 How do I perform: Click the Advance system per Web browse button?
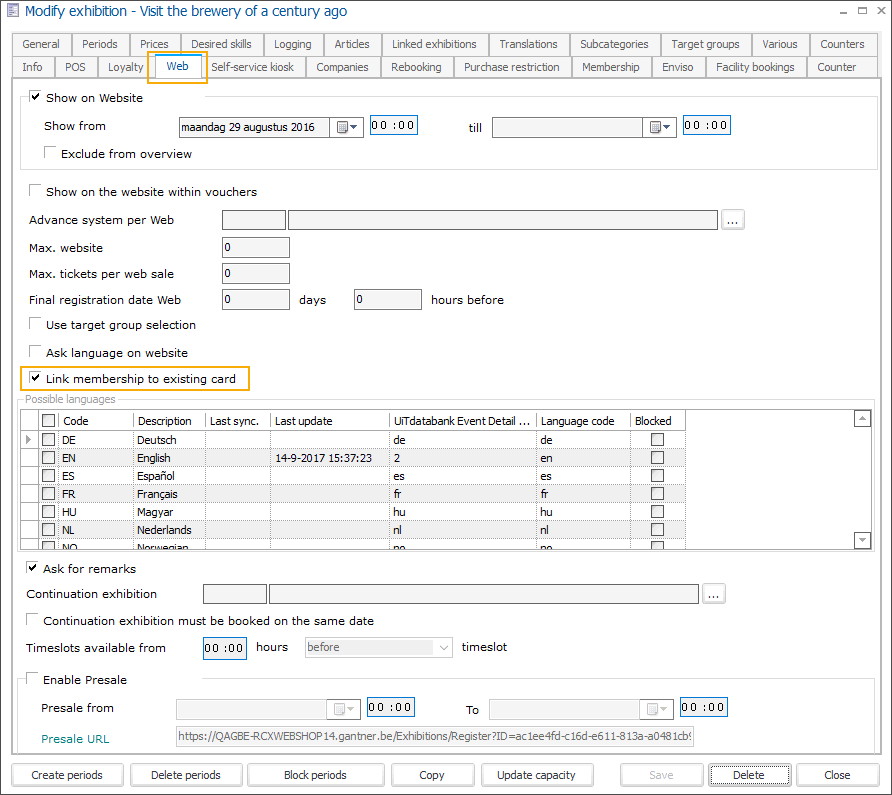coord(733,220)
